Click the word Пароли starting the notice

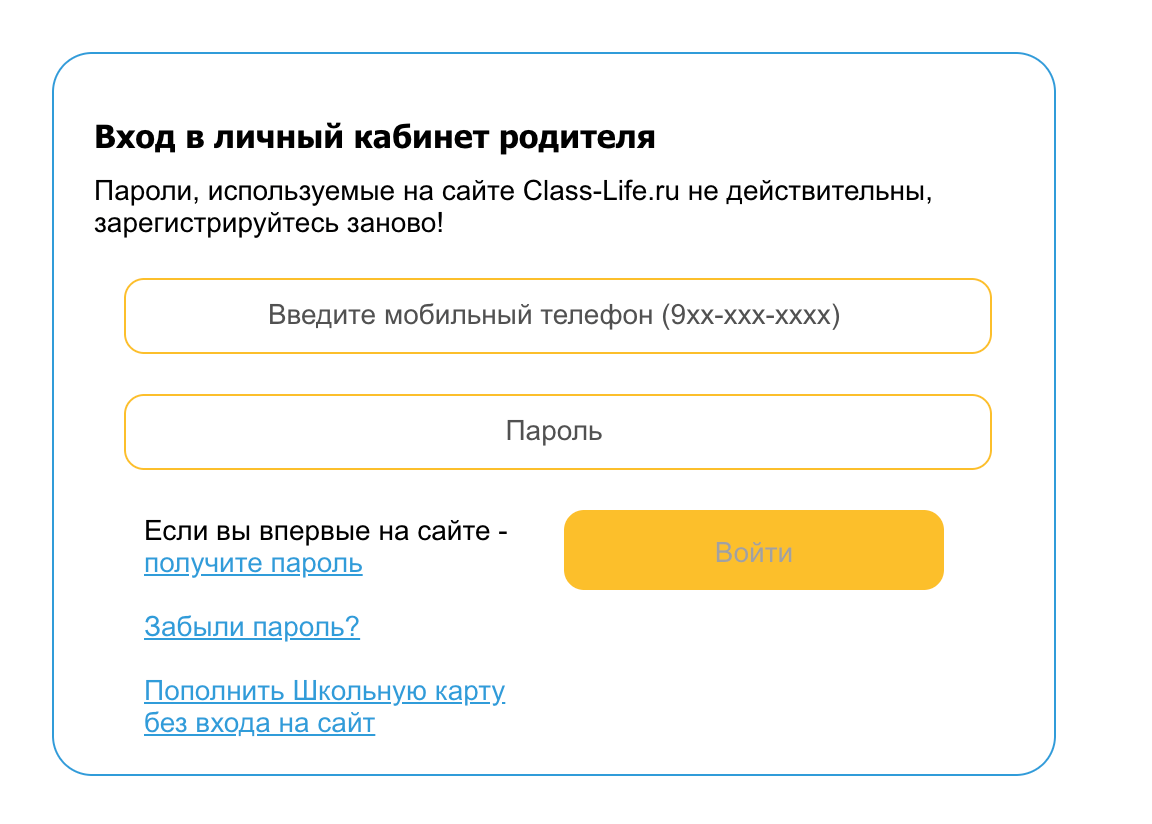click(x=134, y=191)
